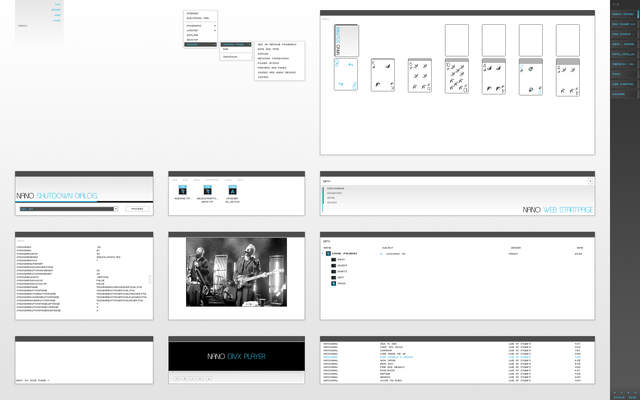
Task: Select the blue highlighted track in playlist
Action: click(451, 357)
